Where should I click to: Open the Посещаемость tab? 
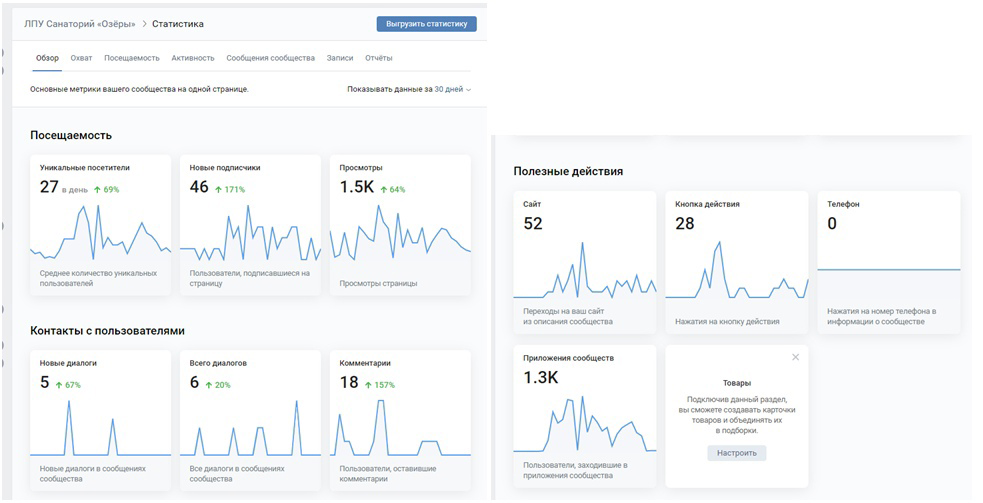click(132, 58)
